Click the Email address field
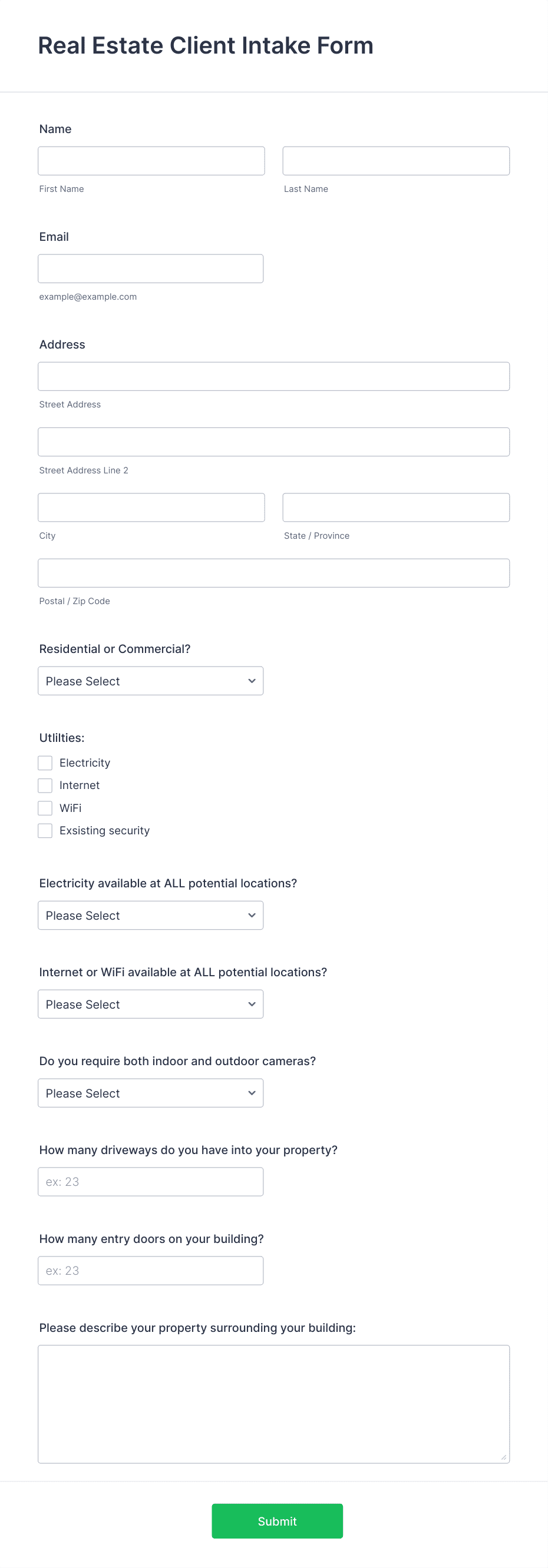The image size is (548, 1568). tap(150, 268)
